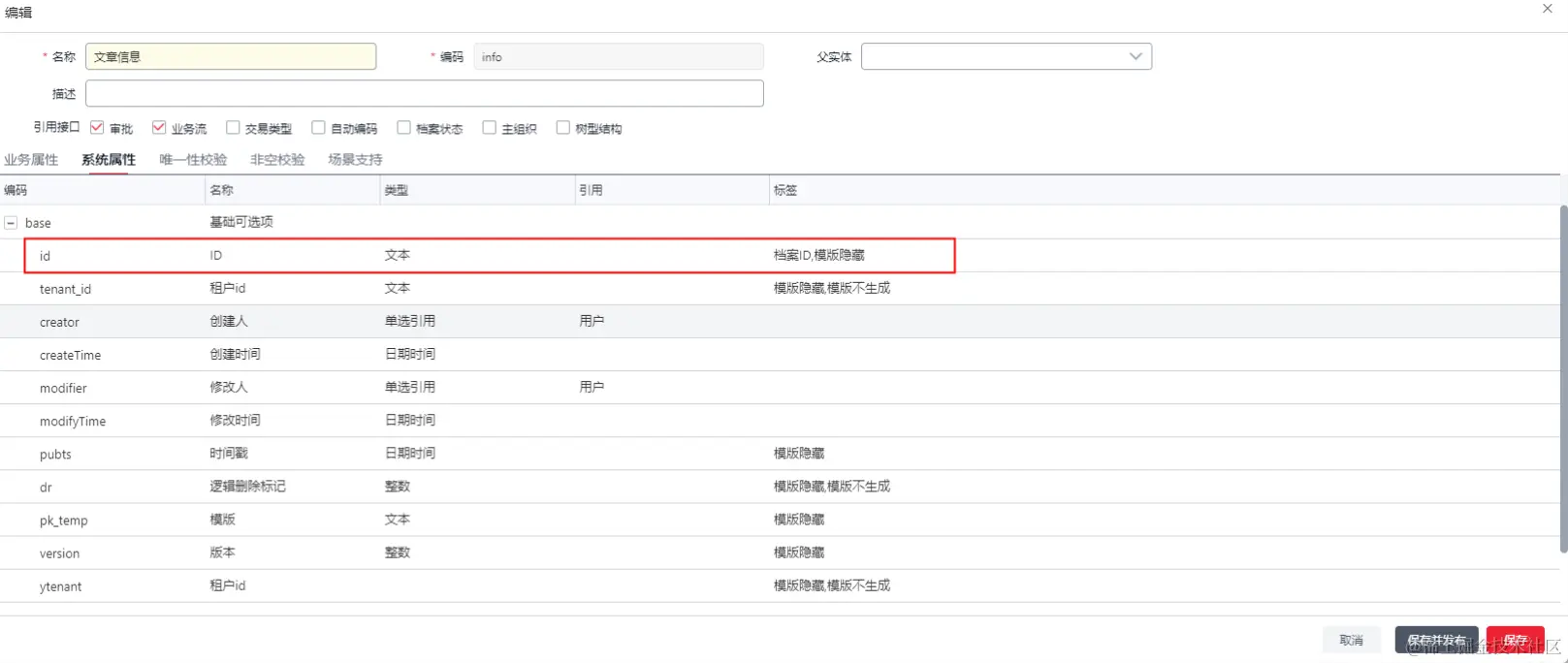1568x663 pixels.
Task: Select the createTime row
Action: tap(780, 355)
